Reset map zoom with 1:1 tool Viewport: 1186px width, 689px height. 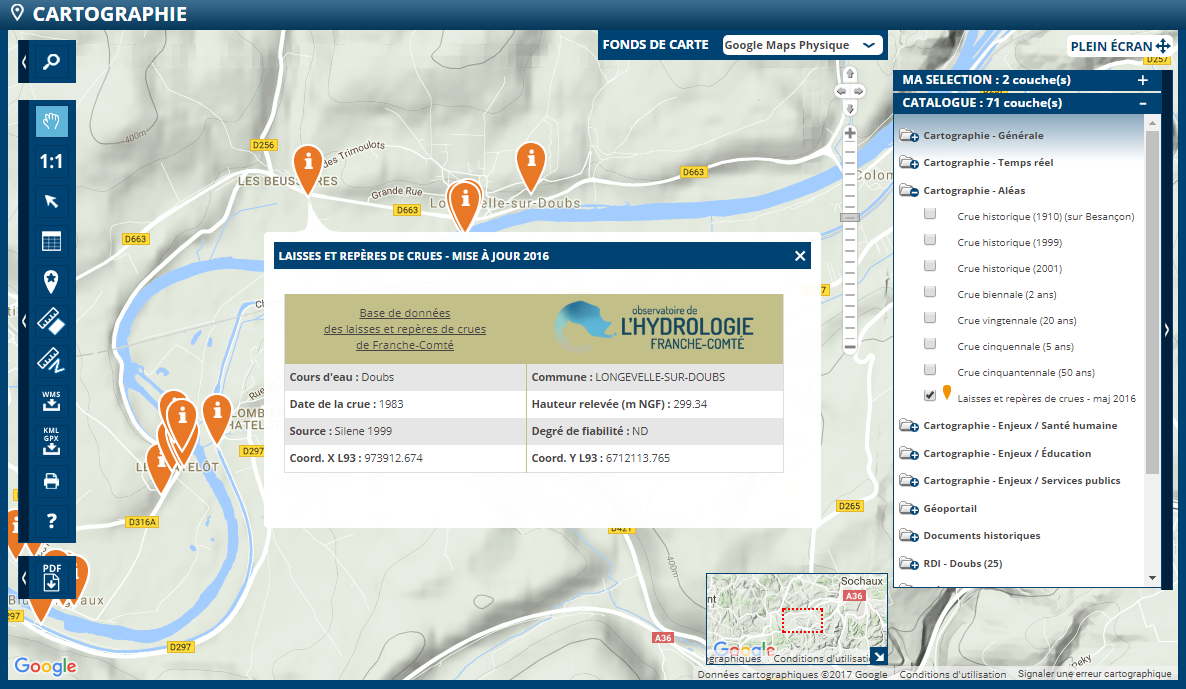52,161
